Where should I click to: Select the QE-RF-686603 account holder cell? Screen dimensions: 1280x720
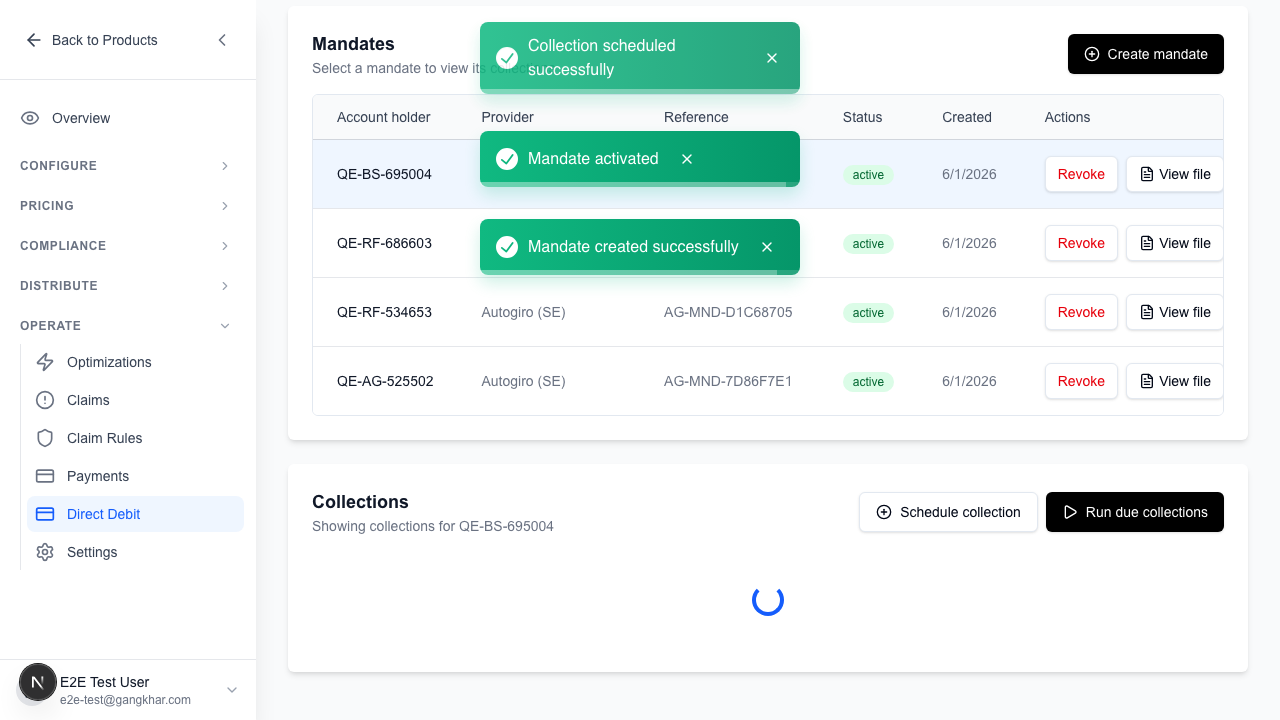[x=384, y=243]
